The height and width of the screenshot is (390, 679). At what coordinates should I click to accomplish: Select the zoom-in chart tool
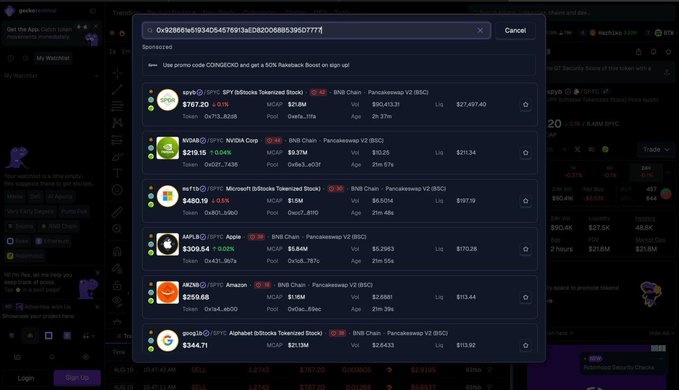tap(117, 229)
